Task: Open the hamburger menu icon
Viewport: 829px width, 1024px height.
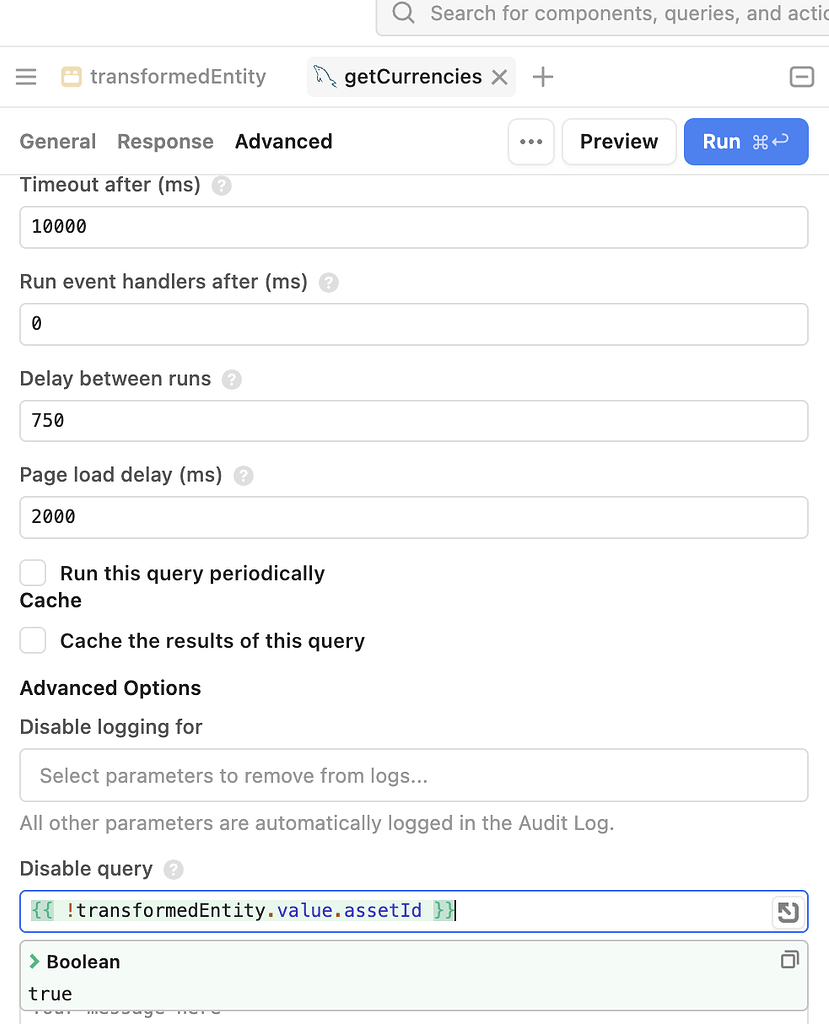Action: (x=26, y=77)
